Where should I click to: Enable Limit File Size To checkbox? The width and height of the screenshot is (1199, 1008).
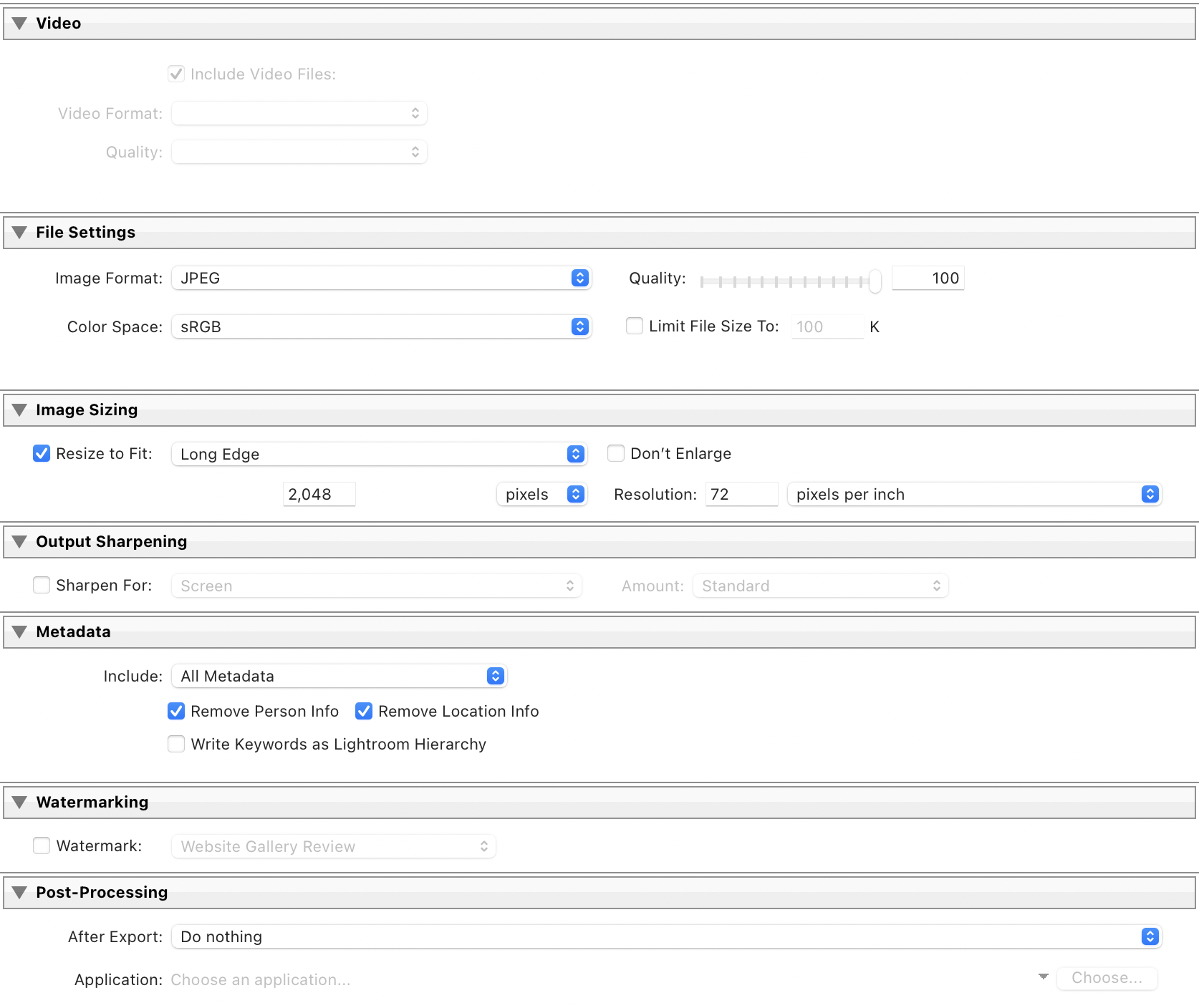tap(635, 326)
